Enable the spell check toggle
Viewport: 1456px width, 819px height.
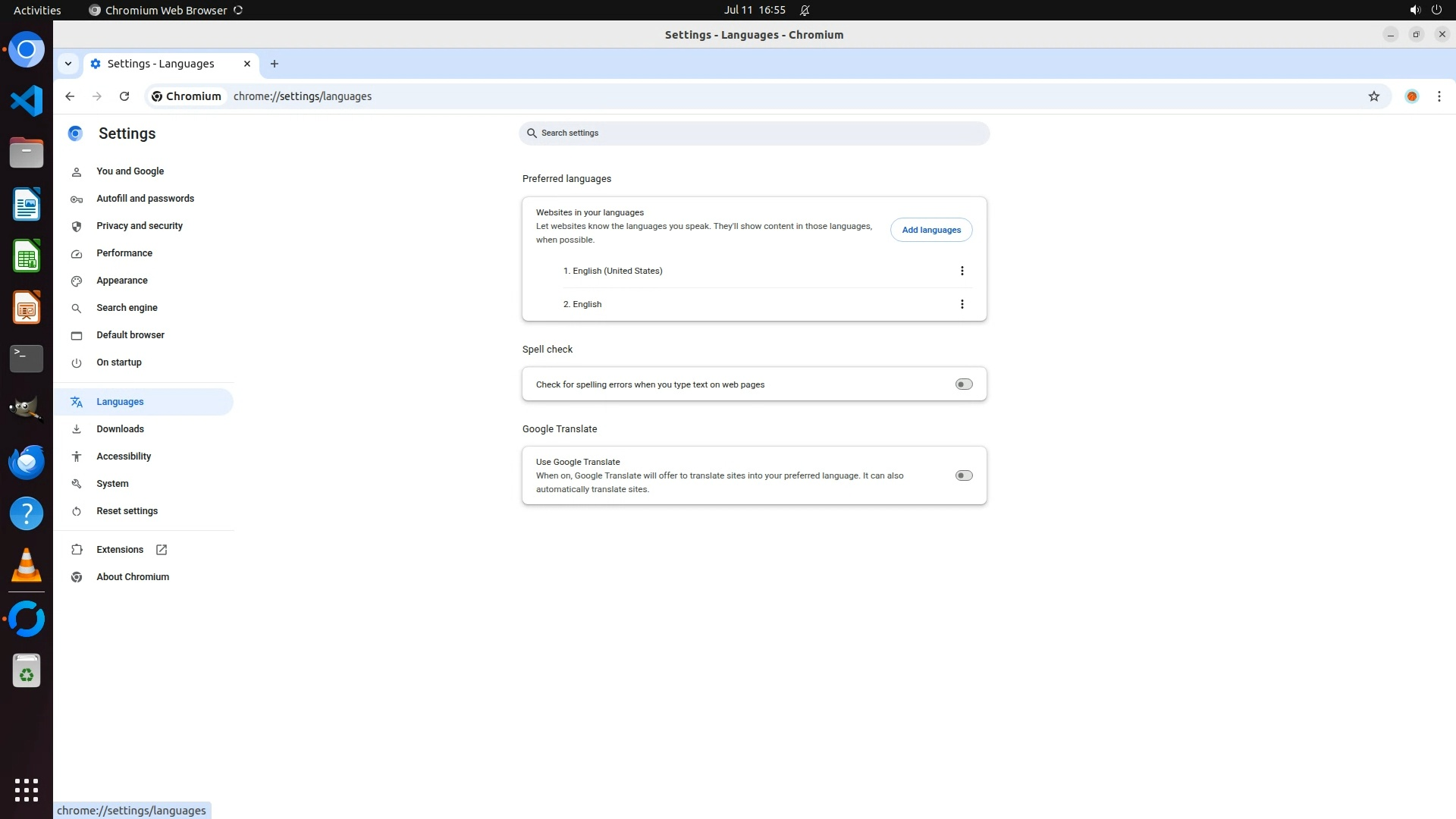click(963, 384)
